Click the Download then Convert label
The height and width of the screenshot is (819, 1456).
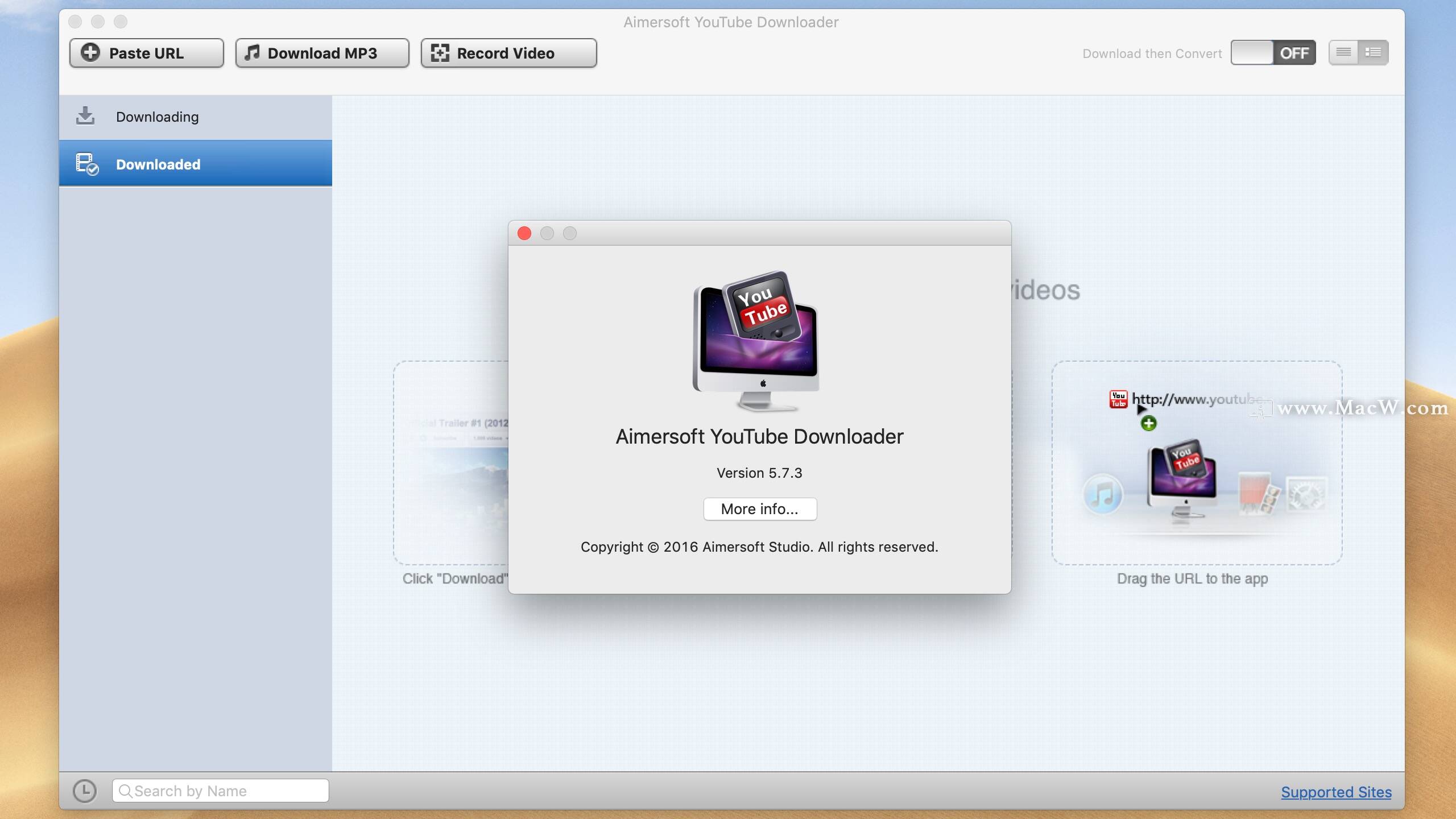[1152, 53]
